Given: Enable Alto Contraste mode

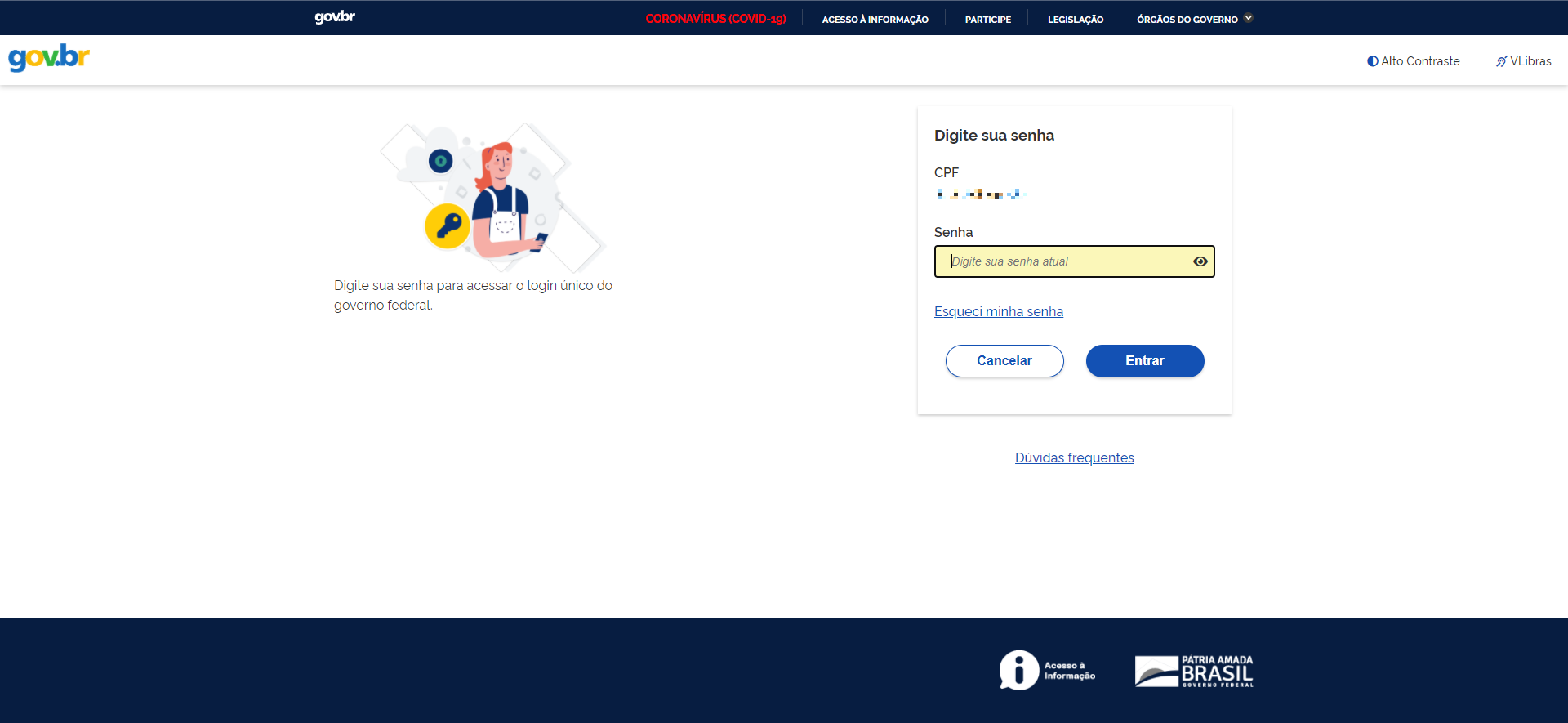Looking at the screenshot, I should pos(1414,61).
